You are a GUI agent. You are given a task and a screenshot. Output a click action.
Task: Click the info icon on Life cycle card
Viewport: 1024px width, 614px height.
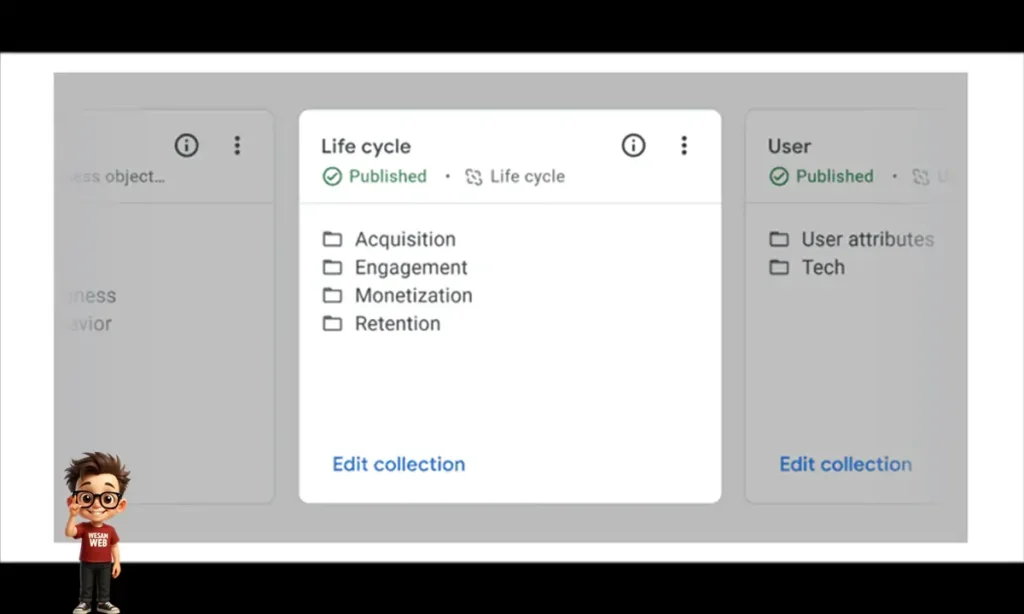[x=633, y=146]
